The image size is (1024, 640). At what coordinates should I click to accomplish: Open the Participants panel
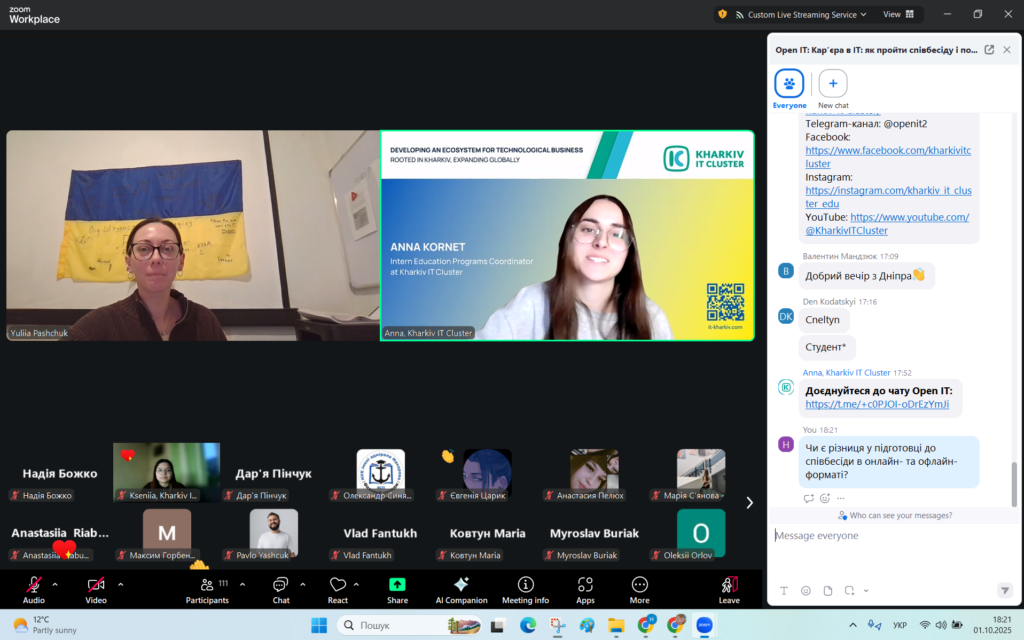206,587
